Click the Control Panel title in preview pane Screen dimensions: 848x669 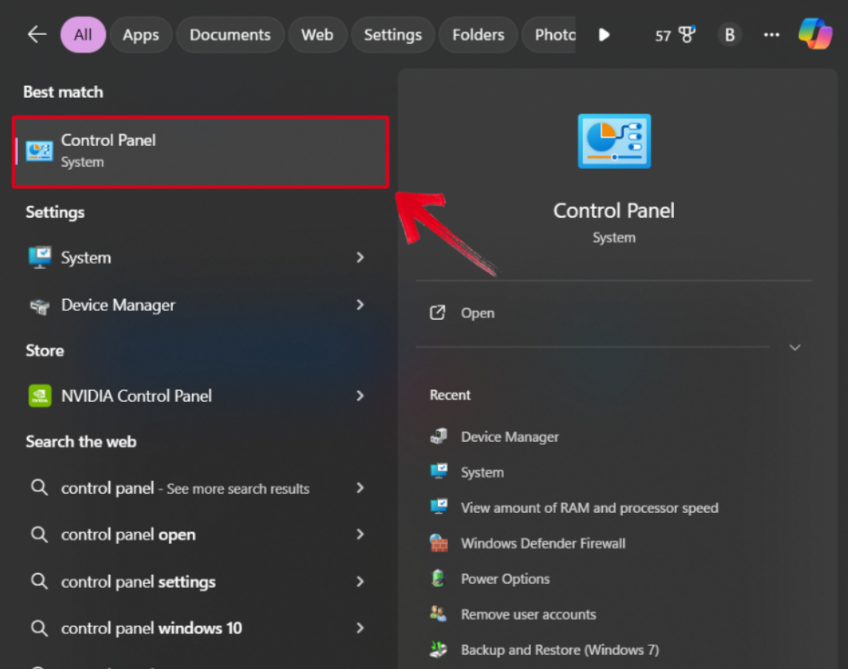(x=614, y=210)
